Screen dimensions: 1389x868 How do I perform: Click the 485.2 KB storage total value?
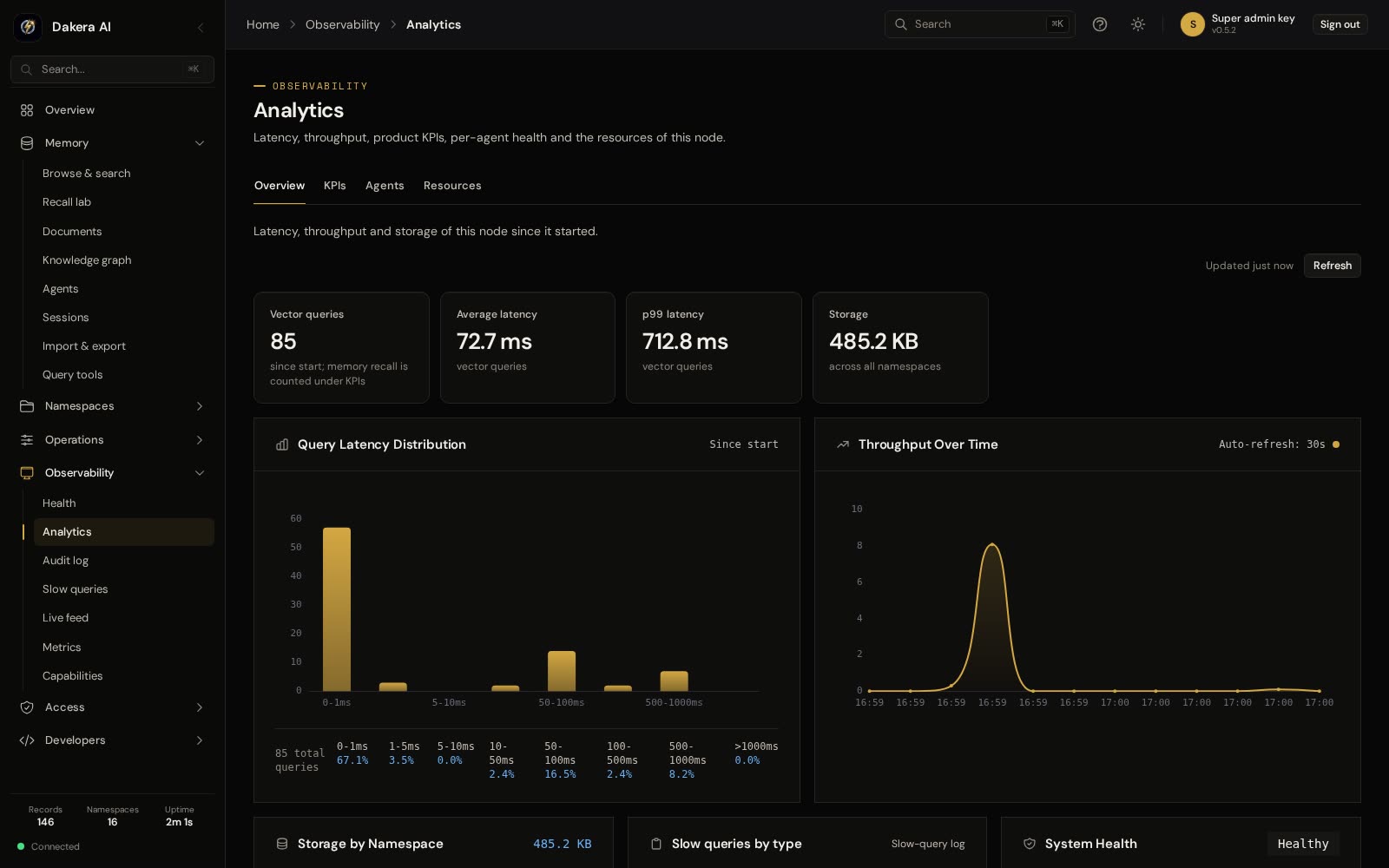pyautogui.click(x=563, y=844)
